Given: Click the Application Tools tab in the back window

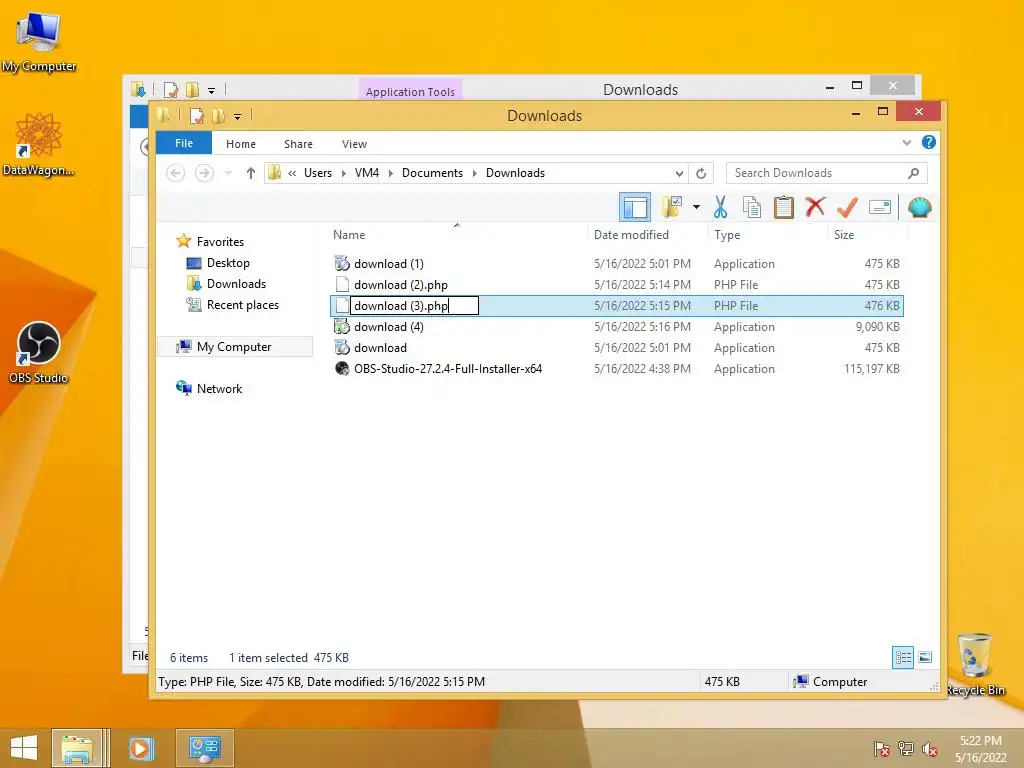Looking at the screenshot, I should click(x=410, y=91).
